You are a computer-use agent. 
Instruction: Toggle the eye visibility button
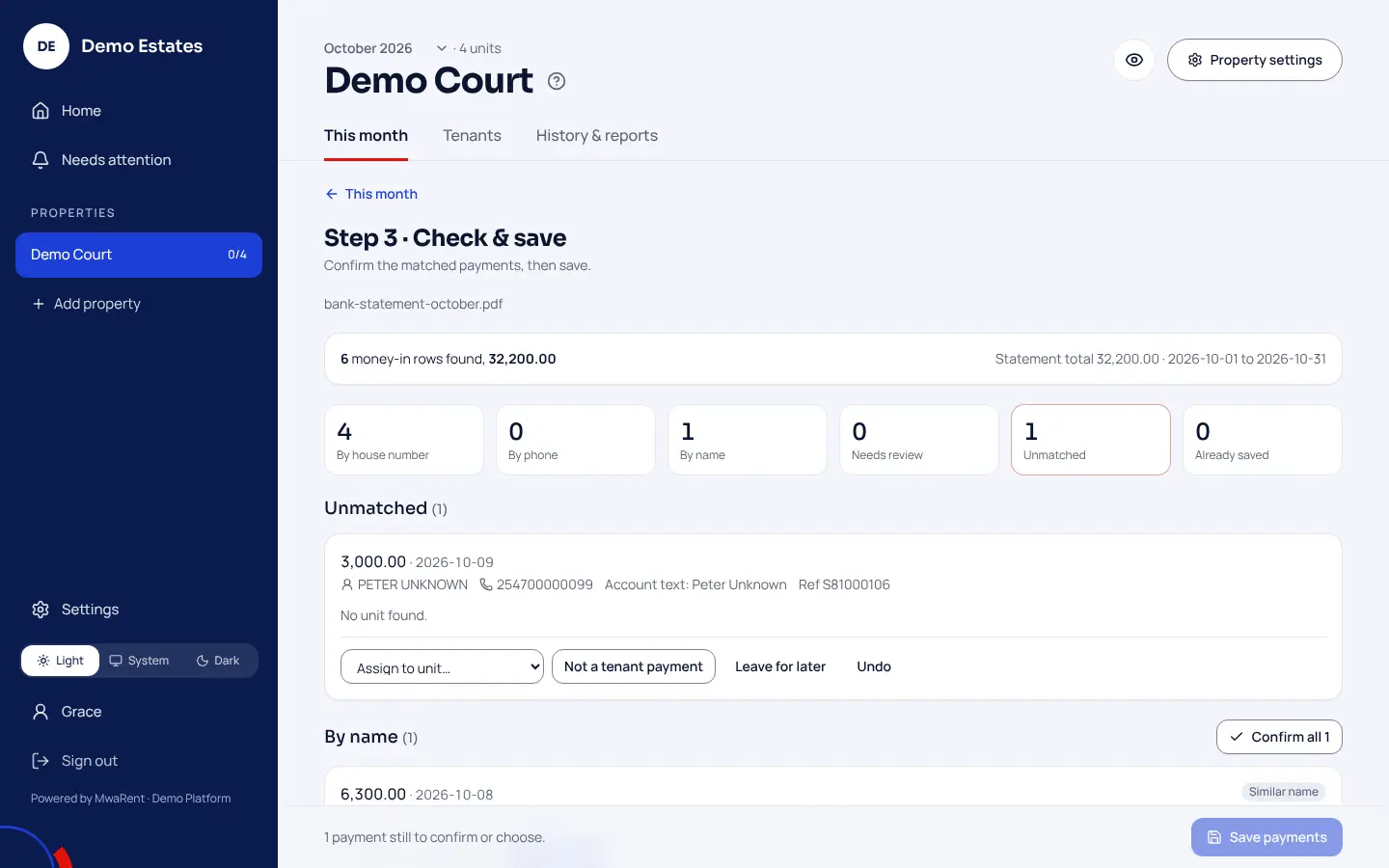(x=1134, y=60)
